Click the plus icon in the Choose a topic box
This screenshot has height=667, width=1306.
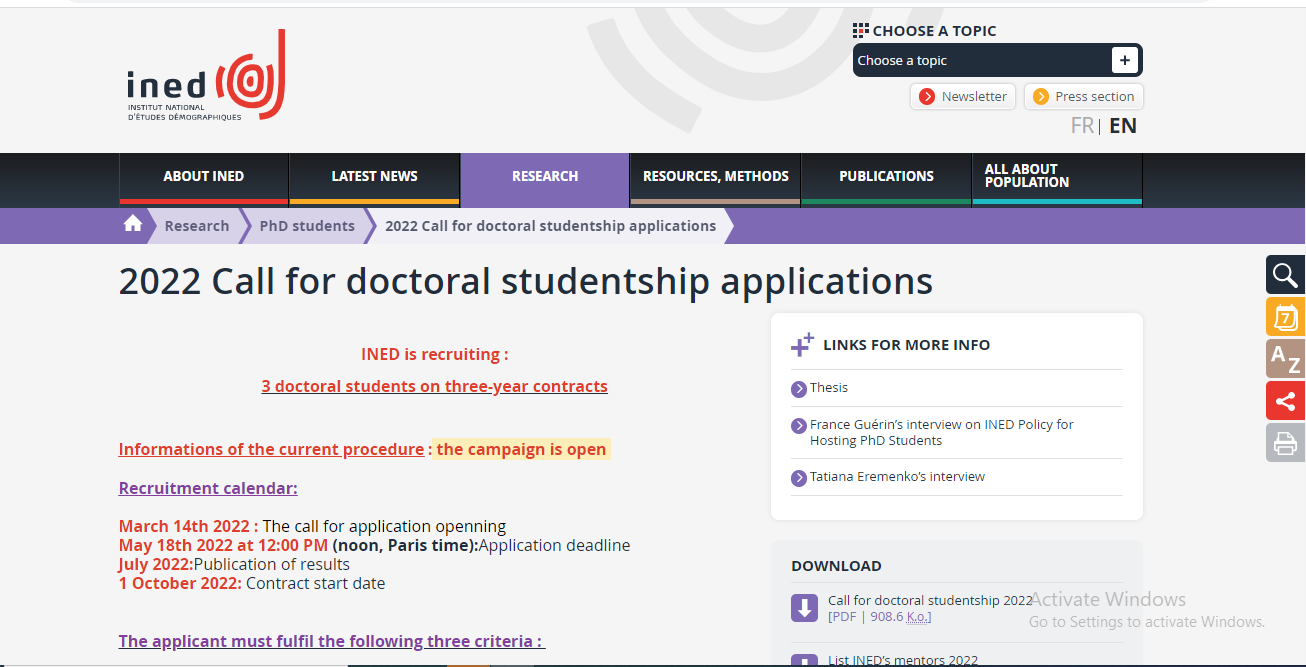[x=1124, y=60]
